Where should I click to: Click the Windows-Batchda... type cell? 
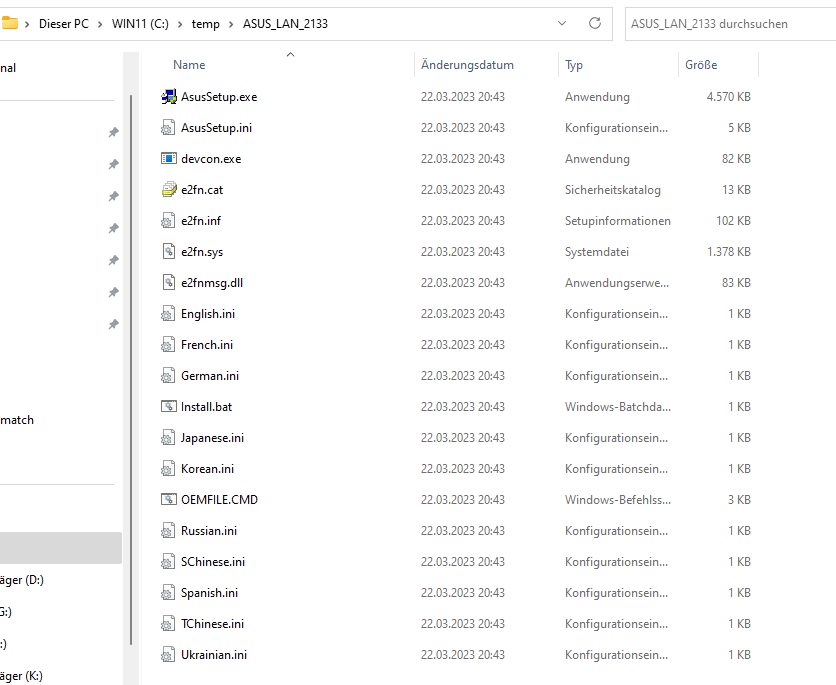click(617, 406)
